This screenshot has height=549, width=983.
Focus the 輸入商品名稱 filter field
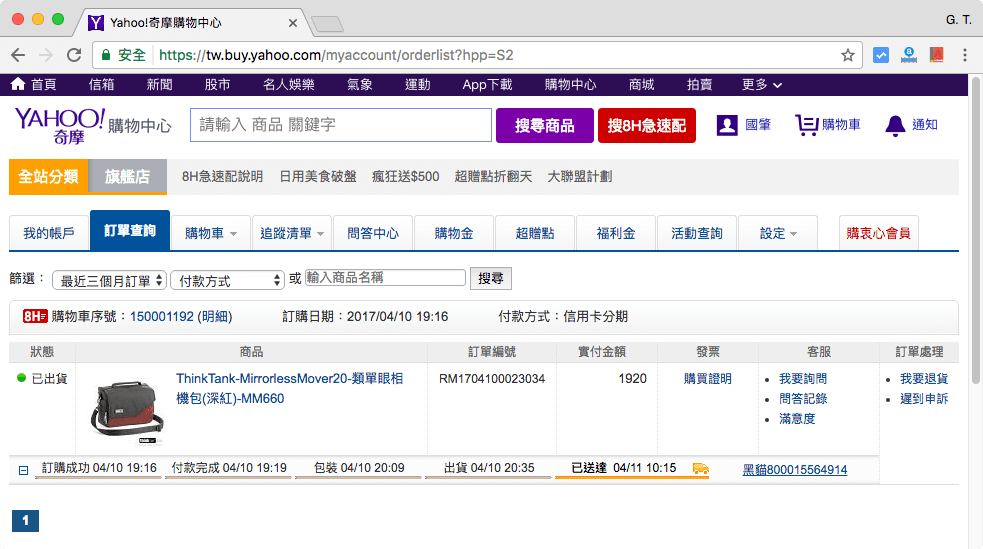point(385,278)
